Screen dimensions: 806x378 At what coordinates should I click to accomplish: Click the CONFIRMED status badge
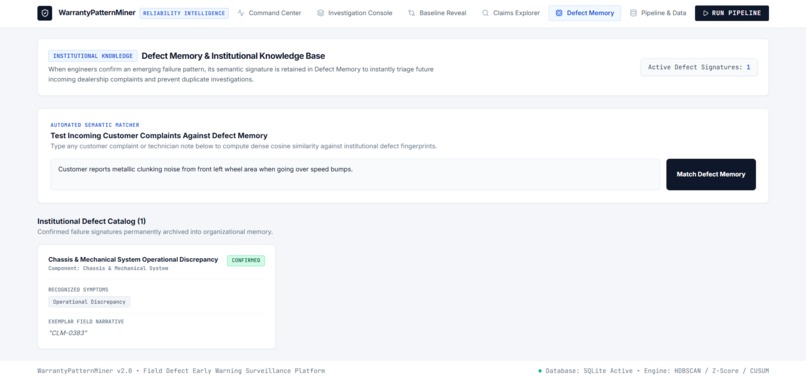(246, 260)
